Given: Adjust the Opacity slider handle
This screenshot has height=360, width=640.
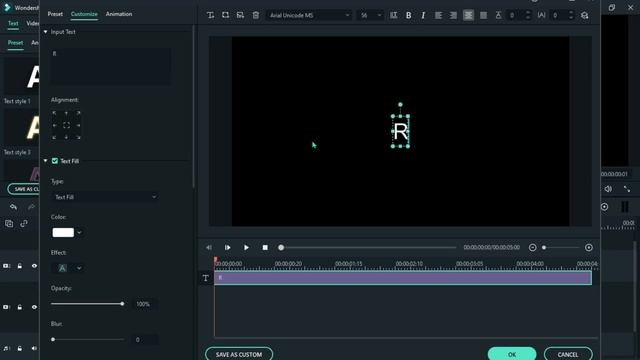Looking at the screenshot, I should pos(122,304).
